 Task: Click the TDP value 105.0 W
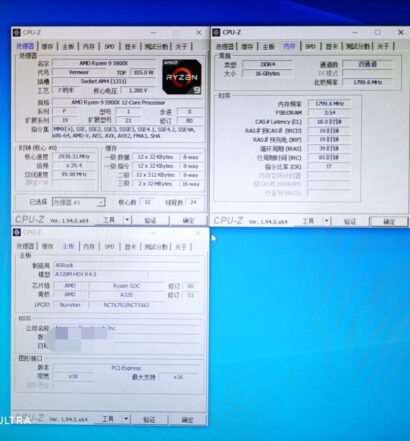(x=143, y=72)
